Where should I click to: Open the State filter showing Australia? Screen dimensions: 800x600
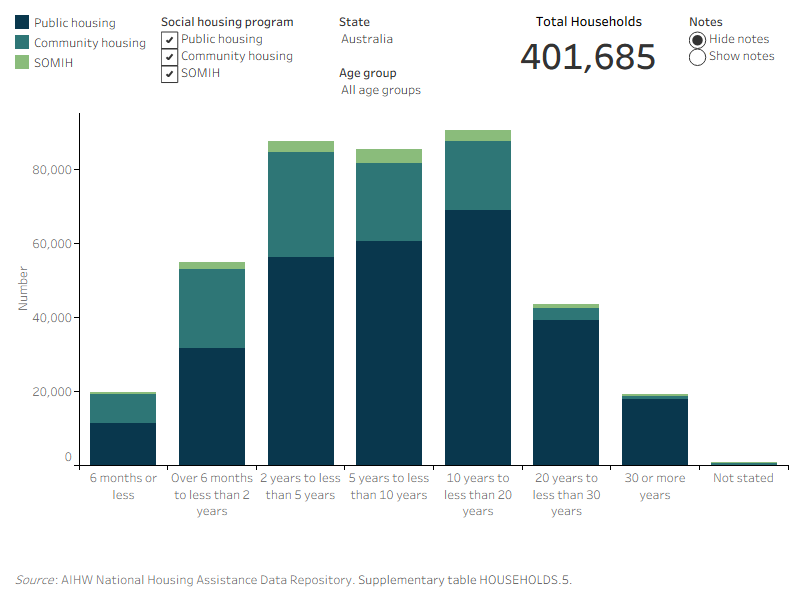point(367,39)
